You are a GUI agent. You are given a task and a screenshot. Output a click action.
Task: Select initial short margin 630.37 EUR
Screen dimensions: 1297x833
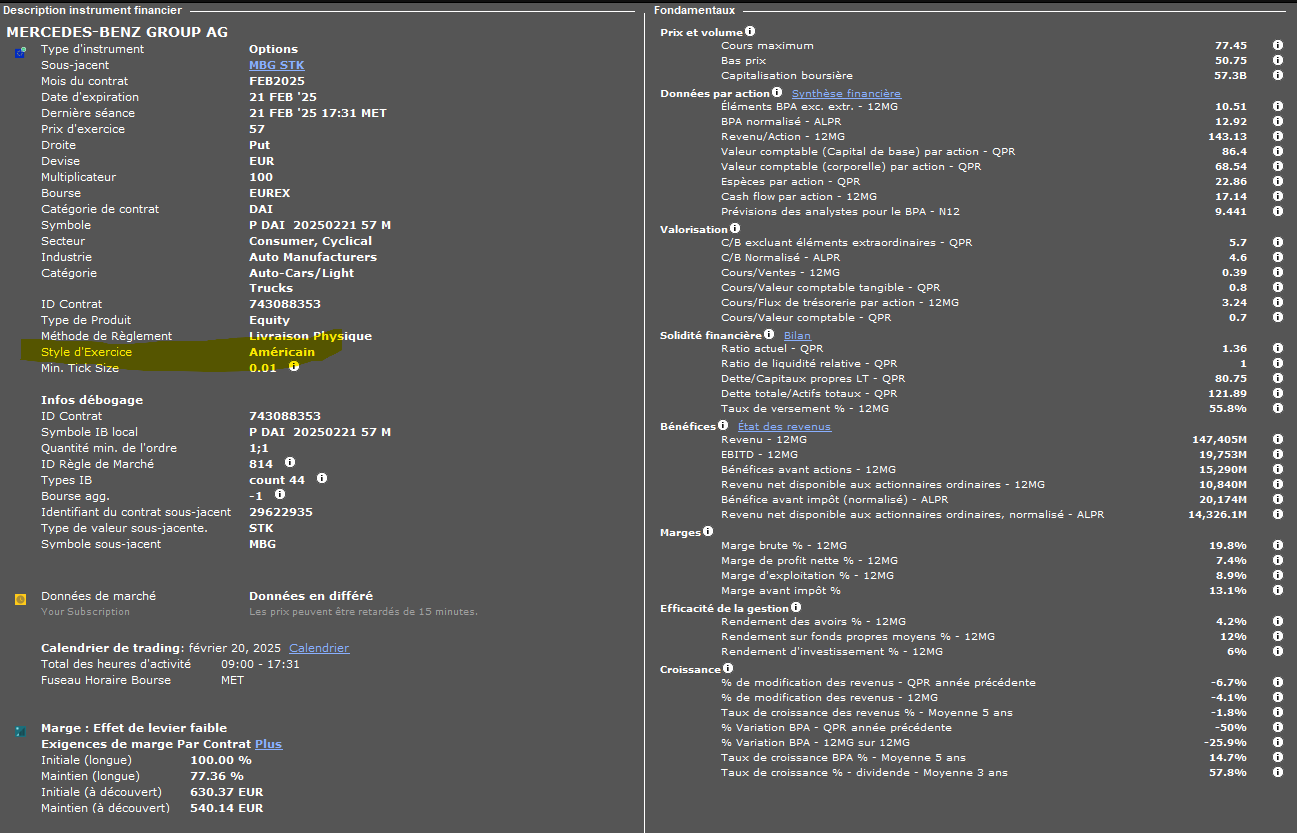pyautogui.click(x=227, y=792)
